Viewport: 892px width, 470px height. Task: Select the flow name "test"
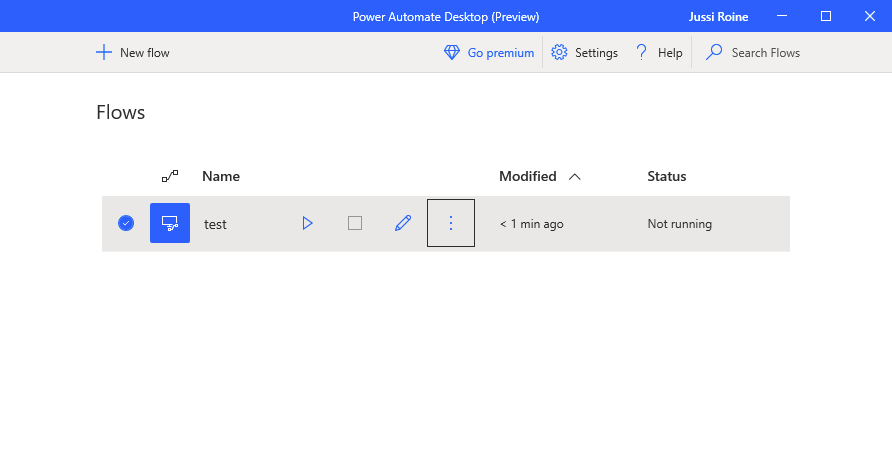[215, 224]
